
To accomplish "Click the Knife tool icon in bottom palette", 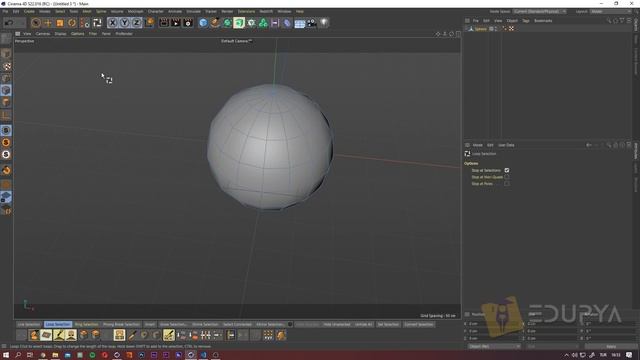I will (132, 336).
